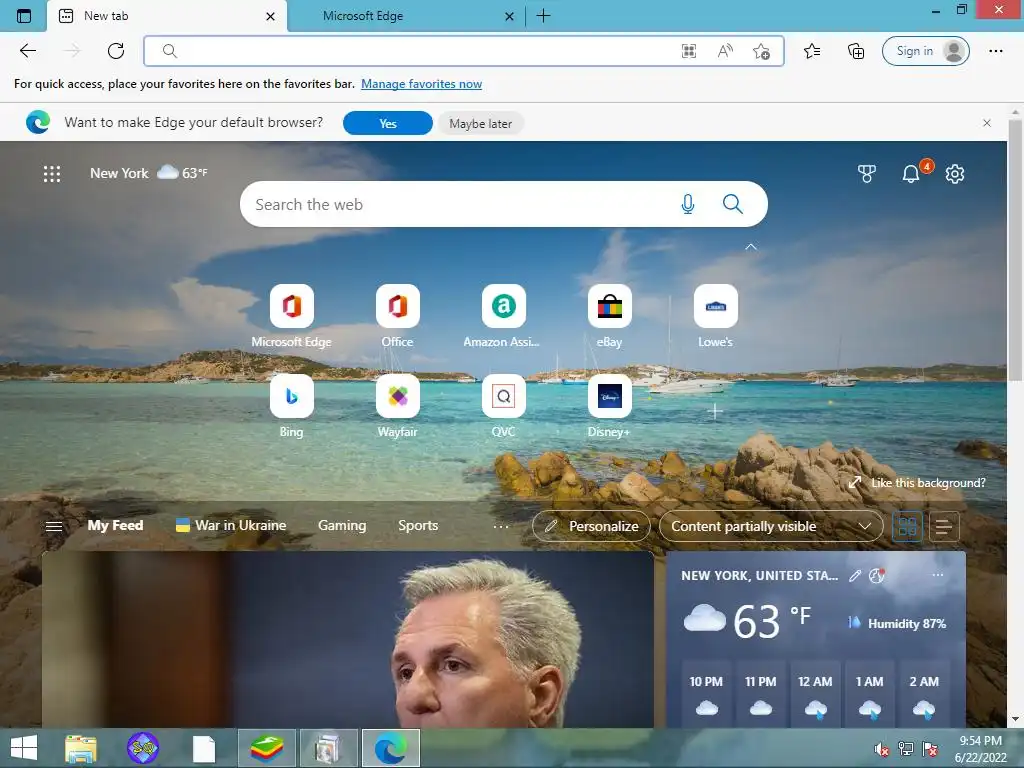Switch feed to grid layout view
The width and height of the screenshot is (1024, 768).
[907, 526]
